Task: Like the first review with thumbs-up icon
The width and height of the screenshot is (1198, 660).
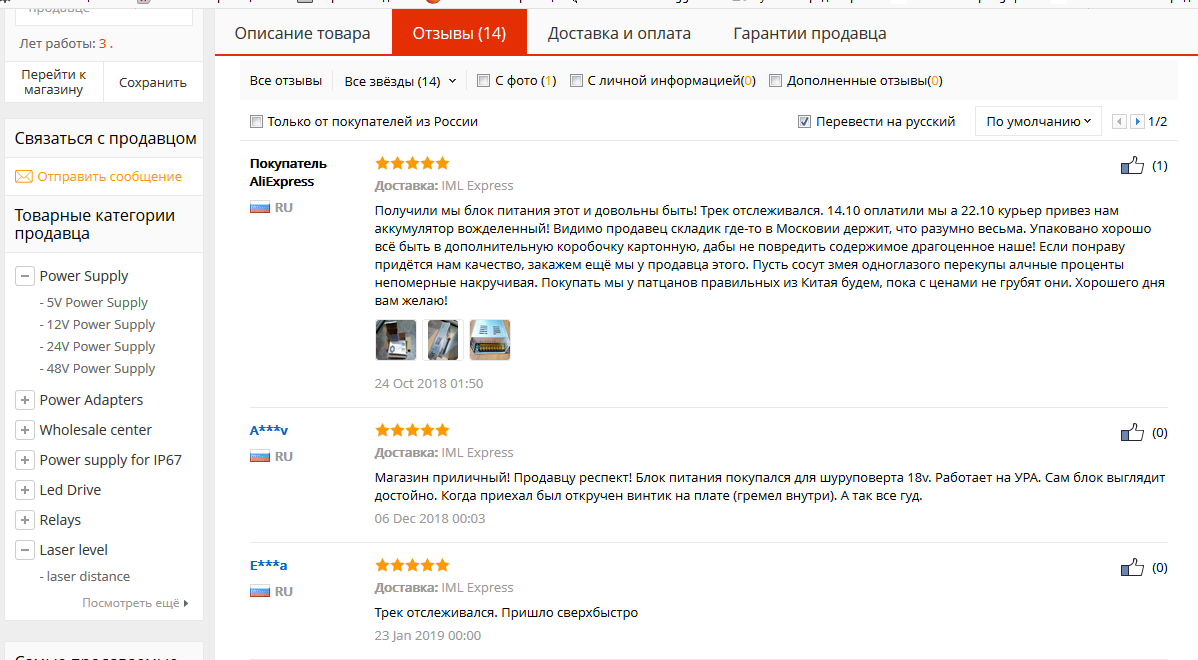Action: 1132,166
